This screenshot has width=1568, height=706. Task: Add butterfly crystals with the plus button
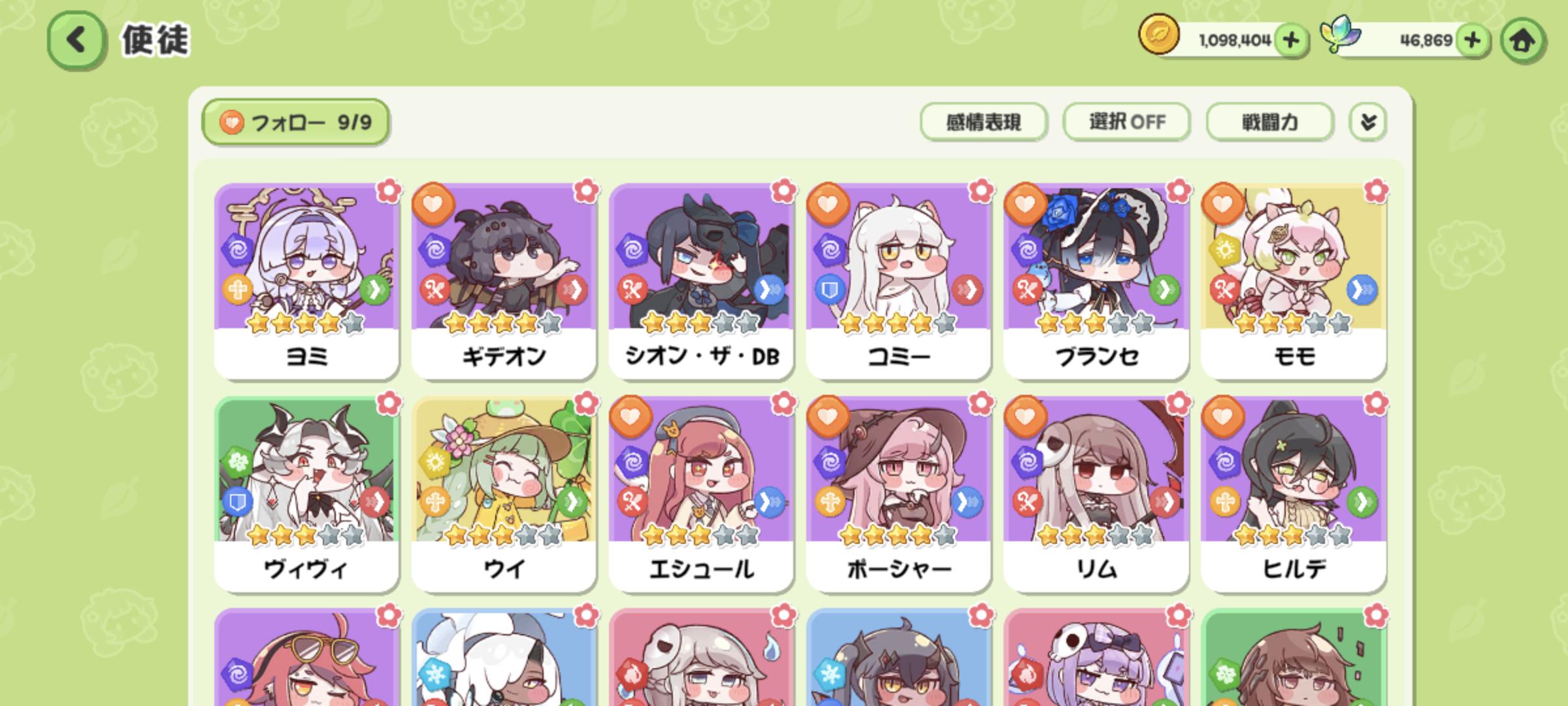[1472, 41]
